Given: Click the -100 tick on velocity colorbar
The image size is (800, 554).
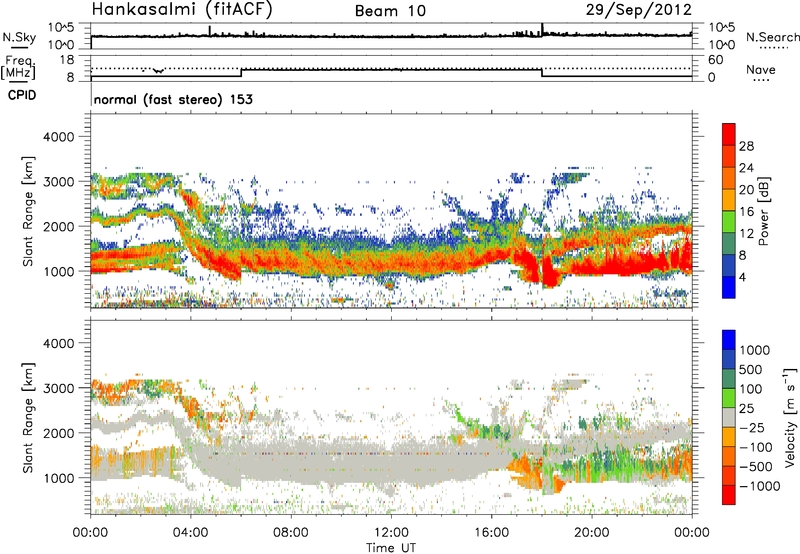Looking at the screenshot, I should point(756,447).
